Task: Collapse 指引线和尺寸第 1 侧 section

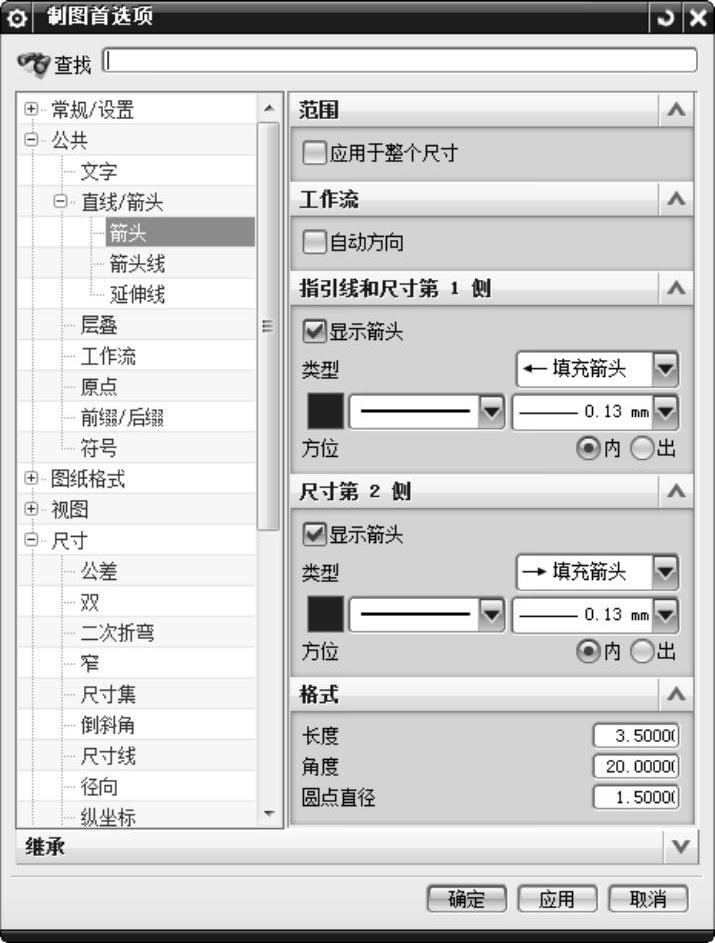Action: coord(677,288)
